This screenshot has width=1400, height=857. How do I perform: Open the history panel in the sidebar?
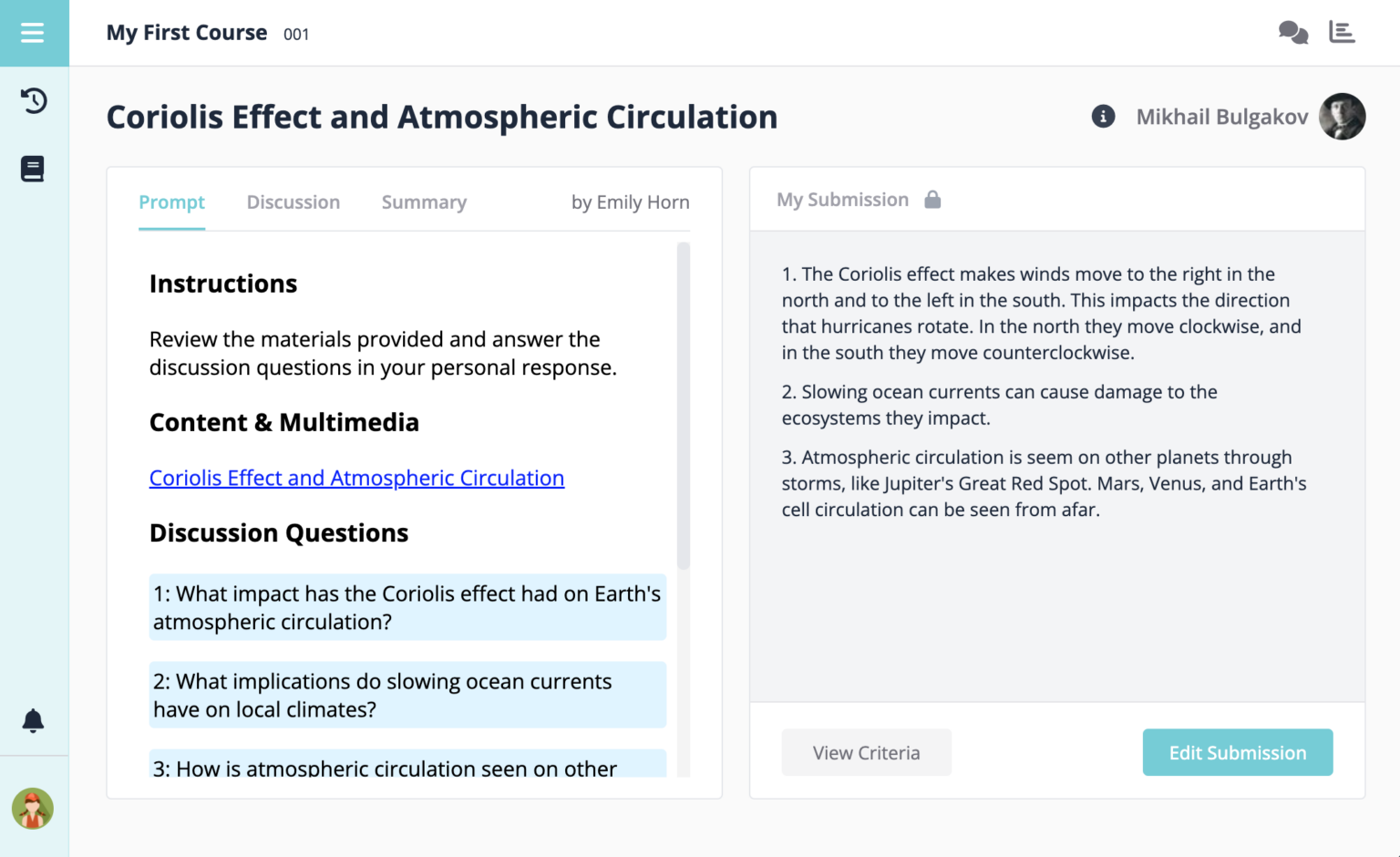pyautogui.click(x=34, y=100)
